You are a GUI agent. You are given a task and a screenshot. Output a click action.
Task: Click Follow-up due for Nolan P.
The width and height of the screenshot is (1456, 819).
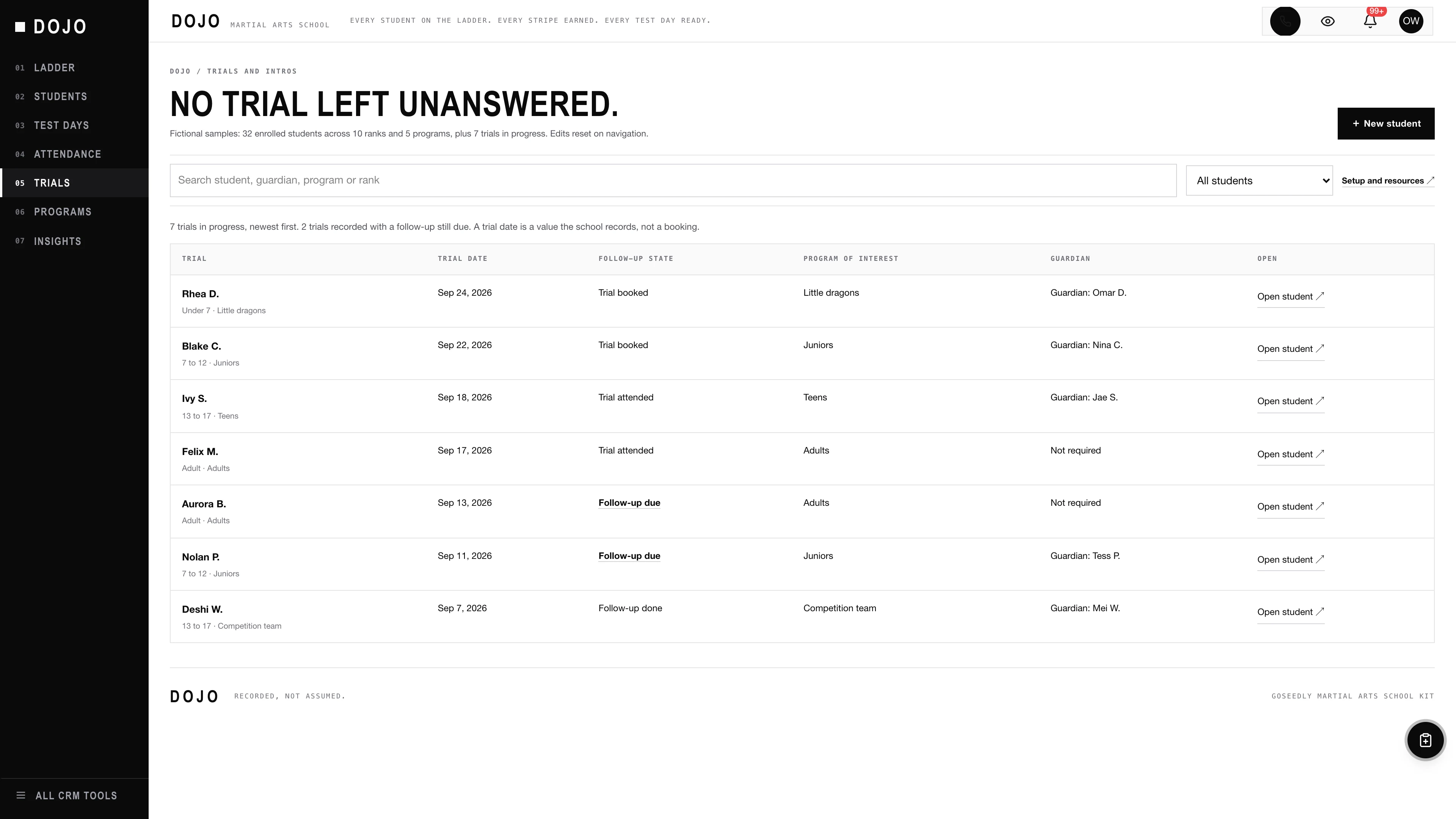[629, 556]
